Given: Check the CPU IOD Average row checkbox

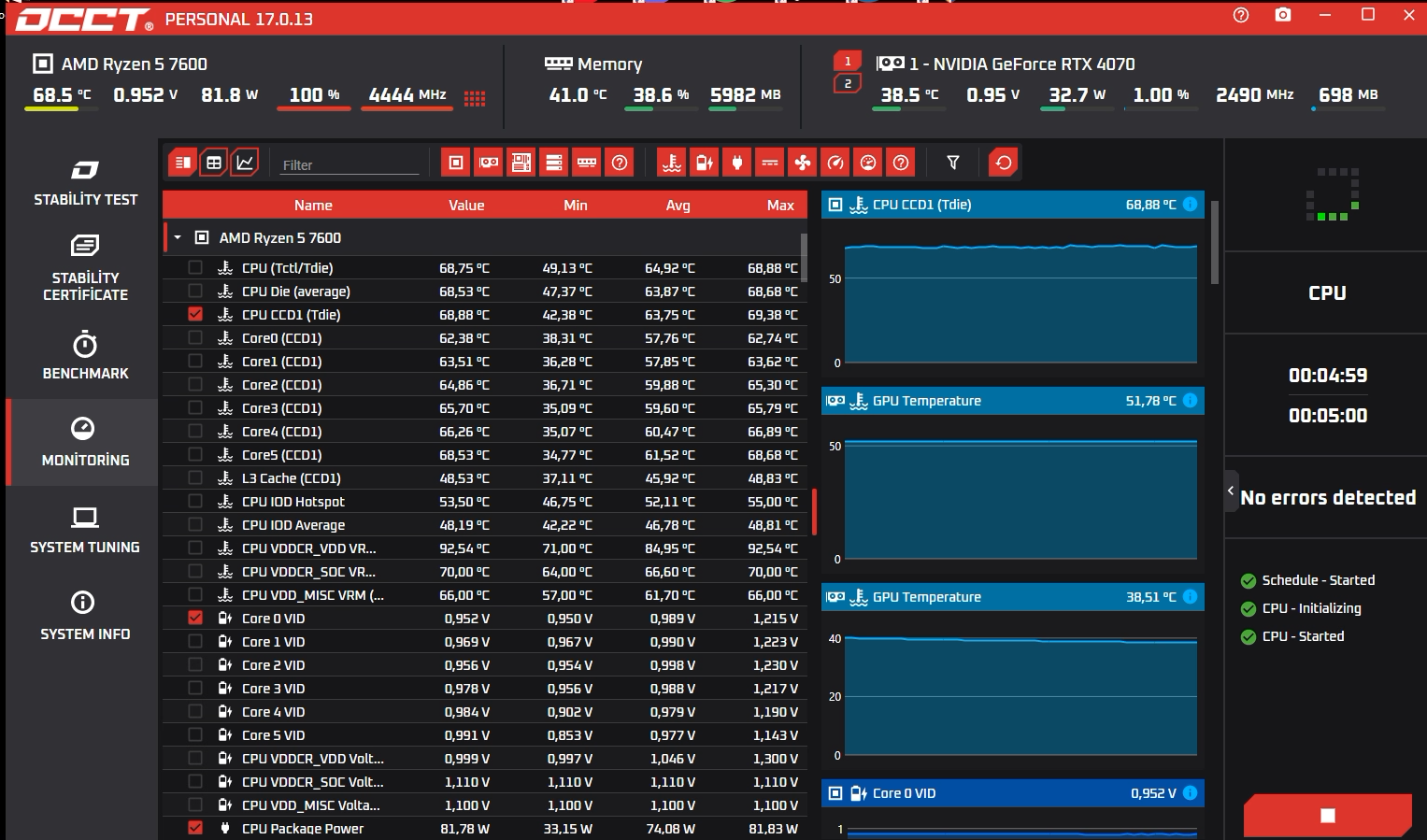Looking at the screenshot, I should pyautogui.click(x=195, y=524).
